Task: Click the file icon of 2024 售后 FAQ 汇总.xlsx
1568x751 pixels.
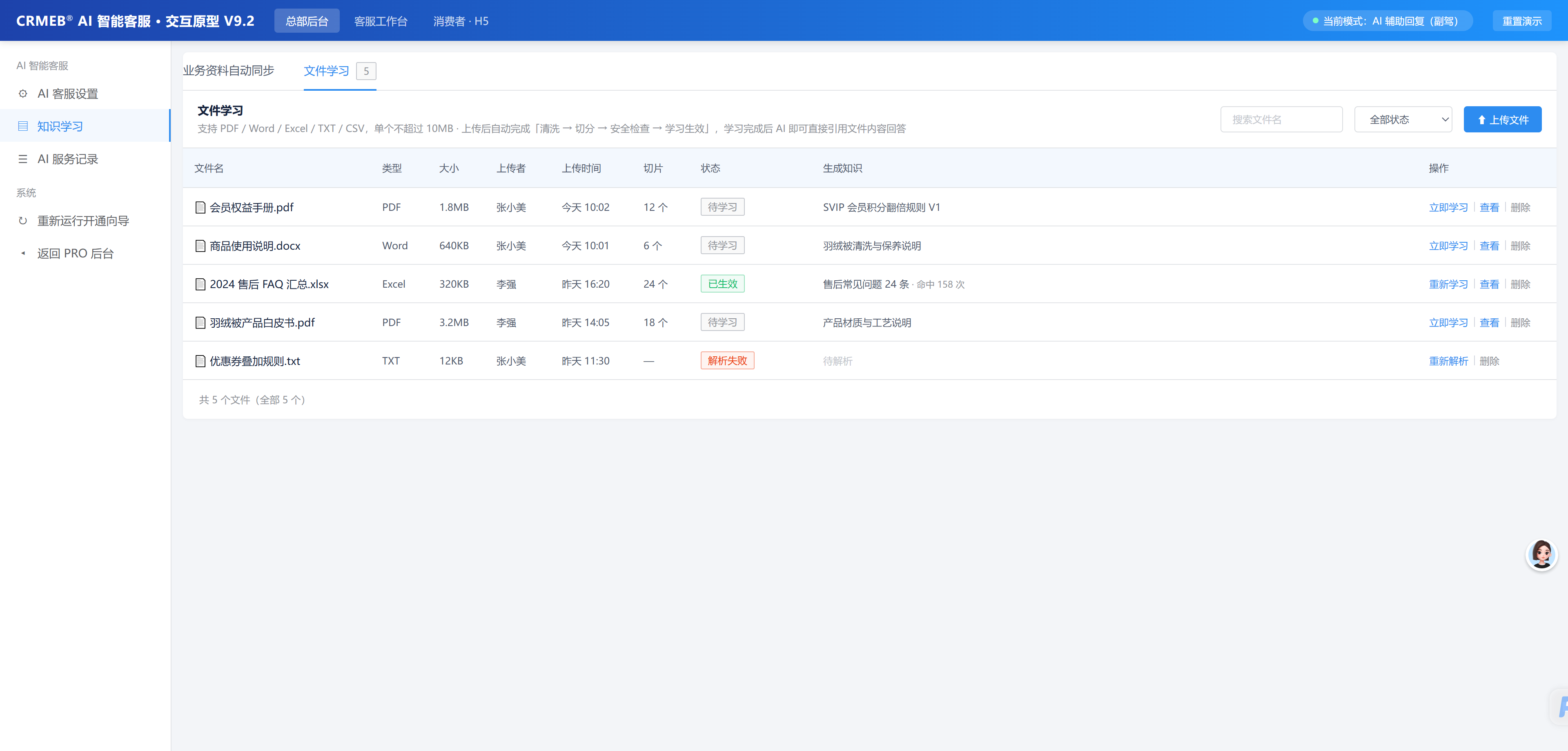Action: pos(200,284)
